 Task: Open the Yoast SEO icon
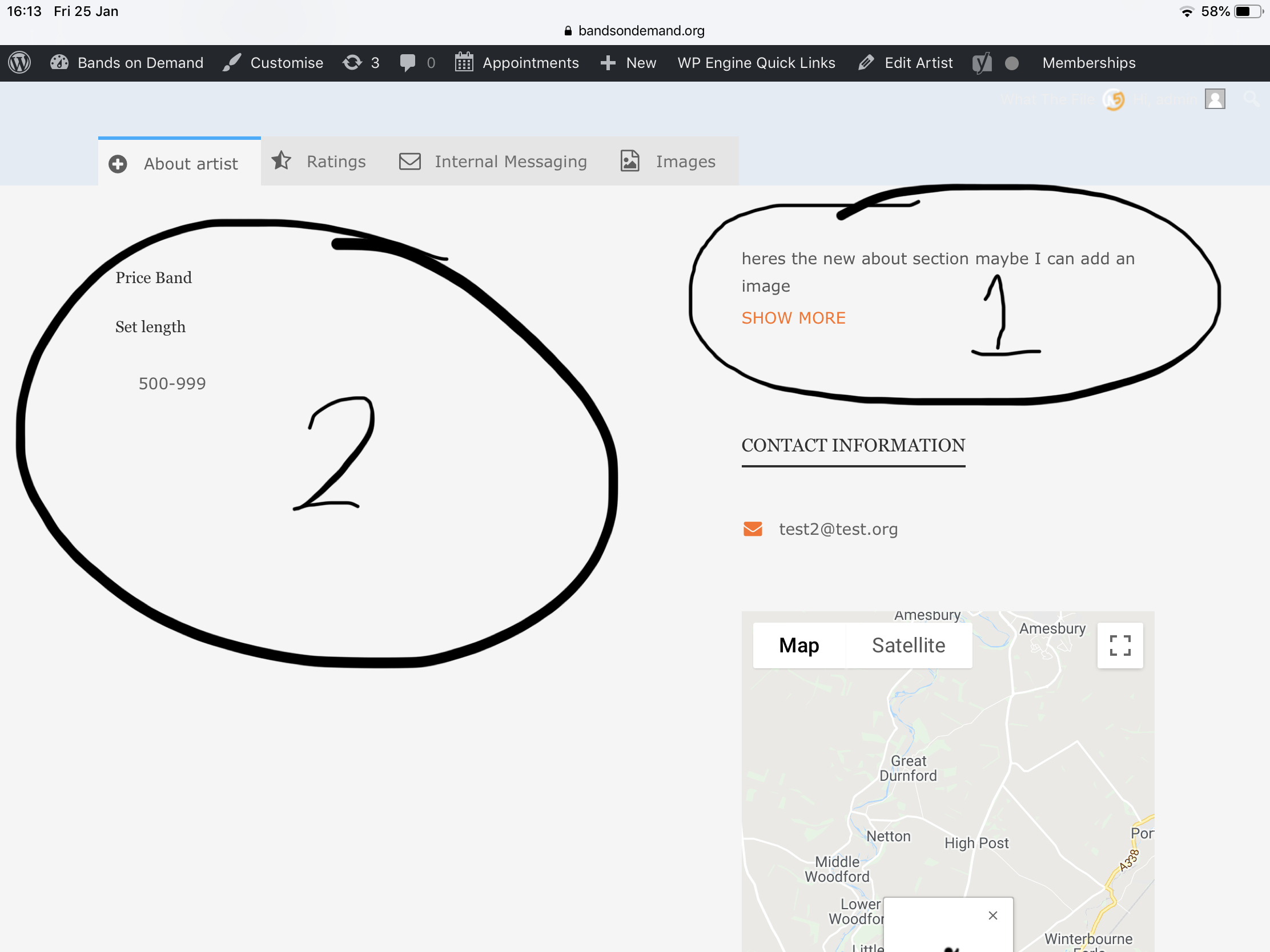pyautogui.click(x=982, y=63)
